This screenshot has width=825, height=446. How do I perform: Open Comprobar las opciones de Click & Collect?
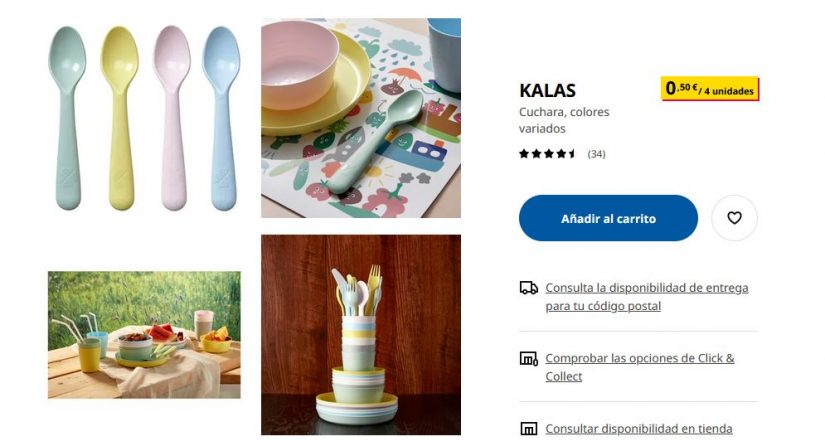[x=640, y=367]
